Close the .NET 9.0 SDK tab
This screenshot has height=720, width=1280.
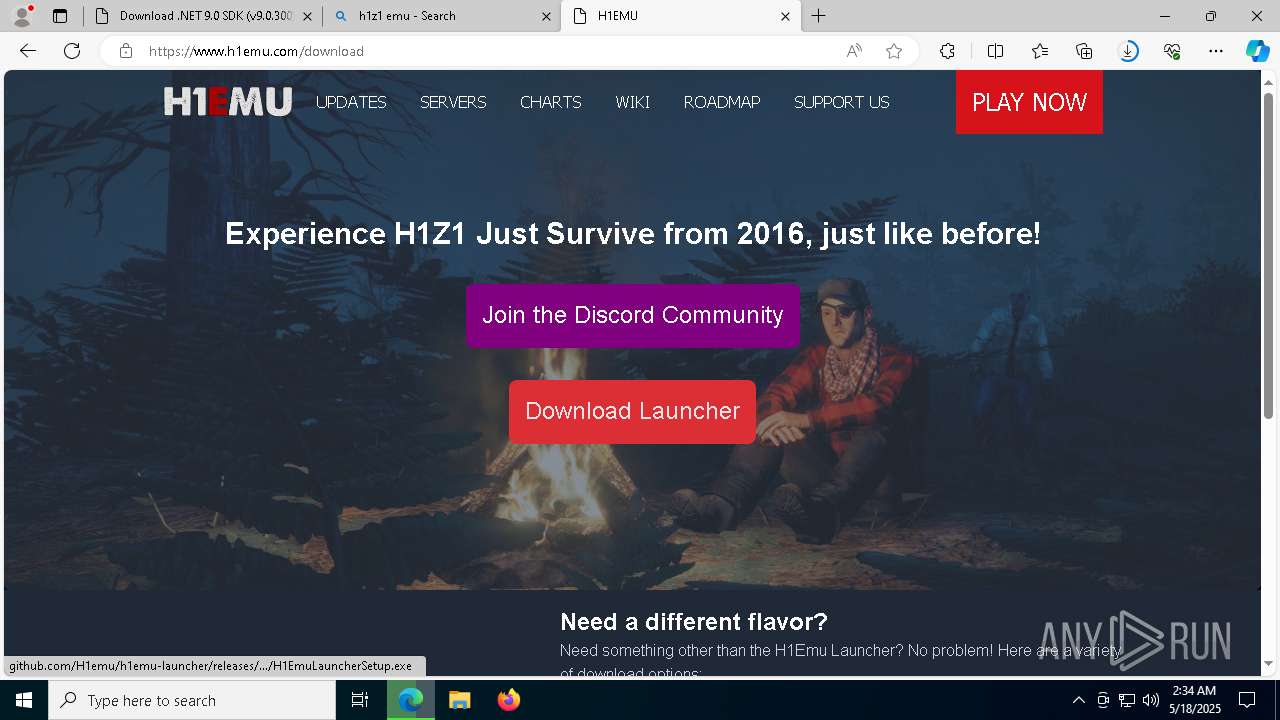click(307, 16)
